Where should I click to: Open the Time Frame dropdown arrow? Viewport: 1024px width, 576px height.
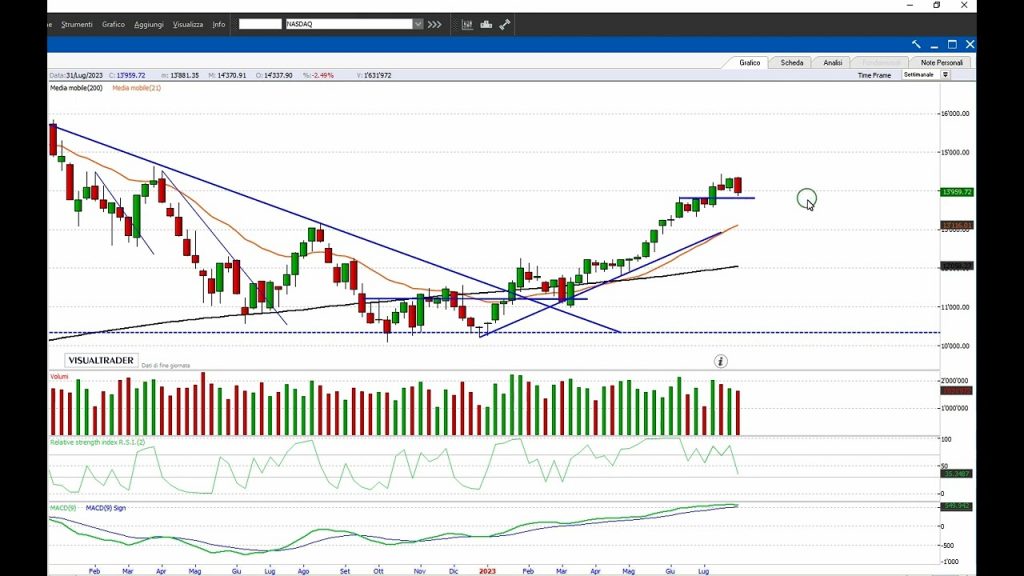click(x=945, y=75)
